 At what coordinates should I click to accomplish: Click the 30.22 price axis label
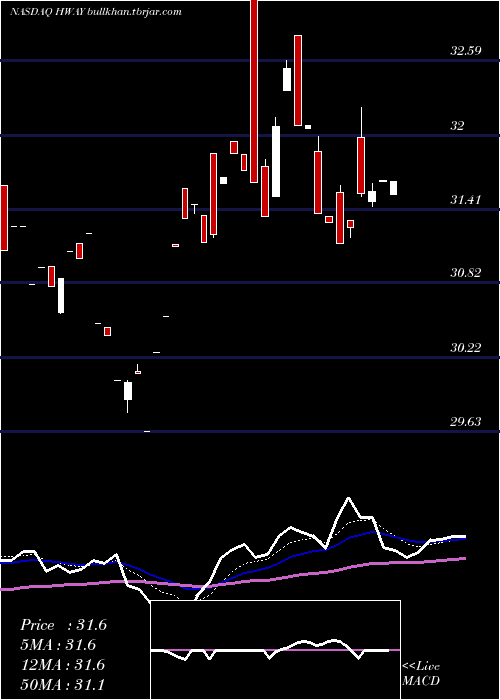pyautogui.click(x=466, y=348)
